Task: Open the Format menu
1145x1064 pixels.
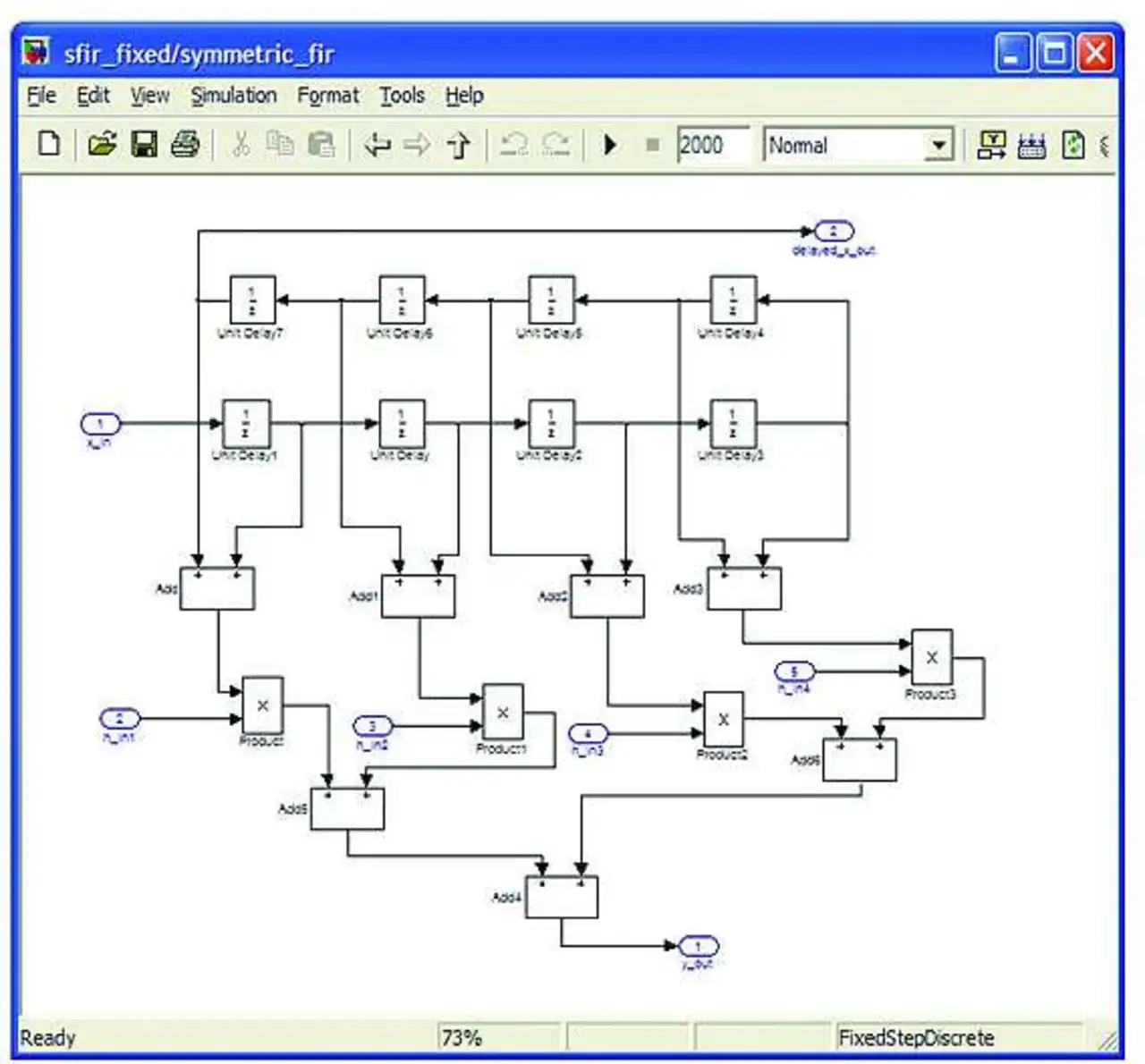Action: tap(327, 96)
